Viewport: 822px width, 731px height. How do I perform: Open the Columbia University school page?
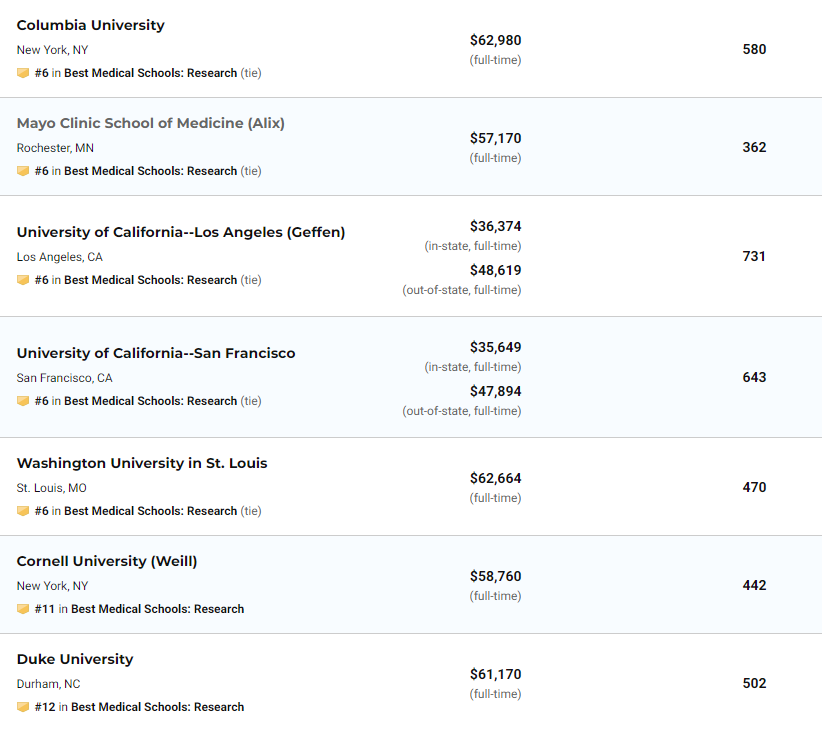91,25
